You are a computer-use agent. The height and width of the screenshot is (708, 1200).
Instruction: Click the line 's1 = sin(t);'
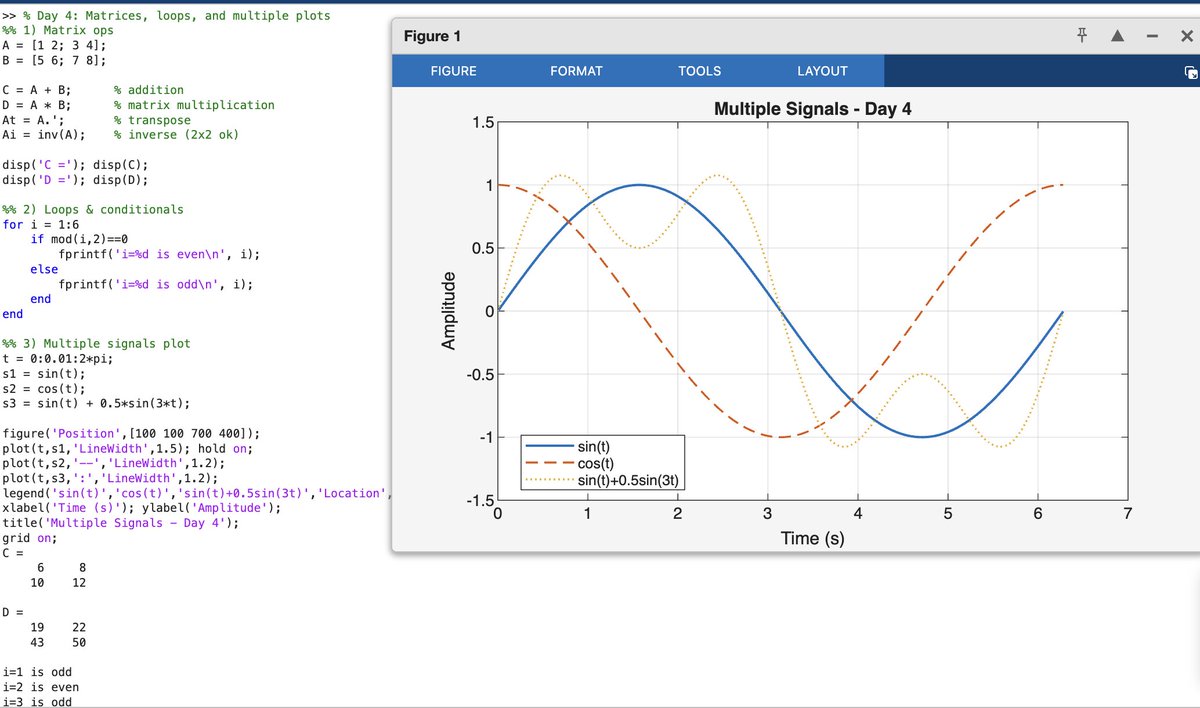44,374
